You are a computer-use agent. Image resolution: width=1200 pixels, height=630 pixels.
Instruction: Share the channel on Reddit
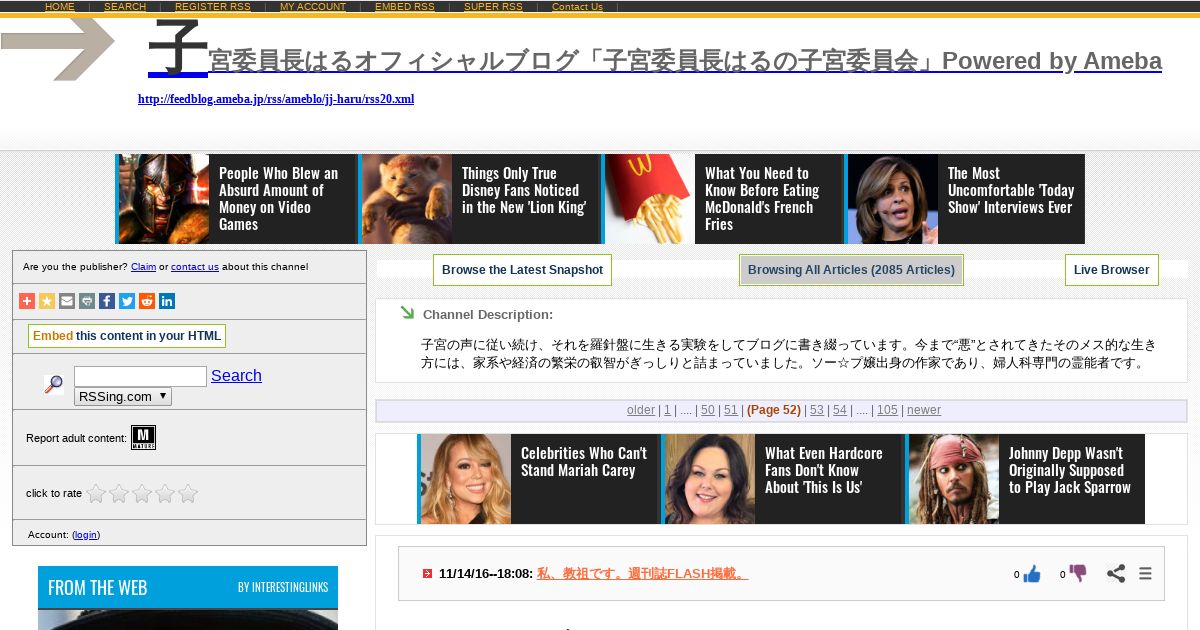coord(147,301)
